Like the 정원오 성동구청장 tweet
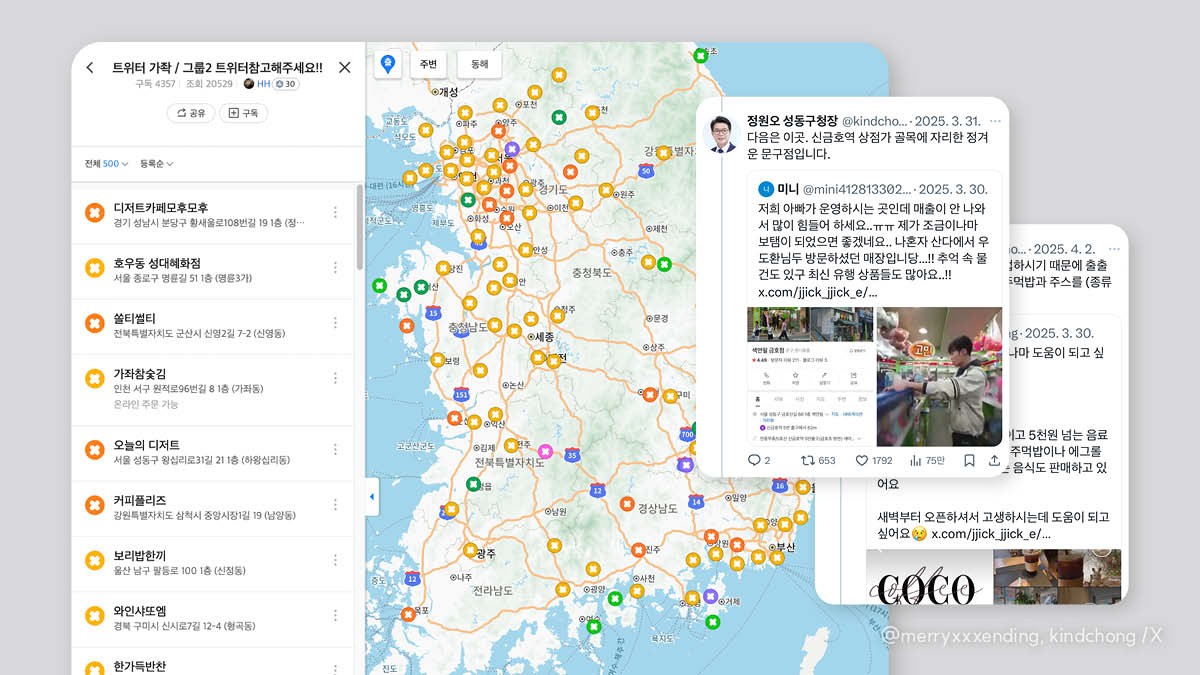This screenshot has height=675, width=1200. tap(861, 461)
